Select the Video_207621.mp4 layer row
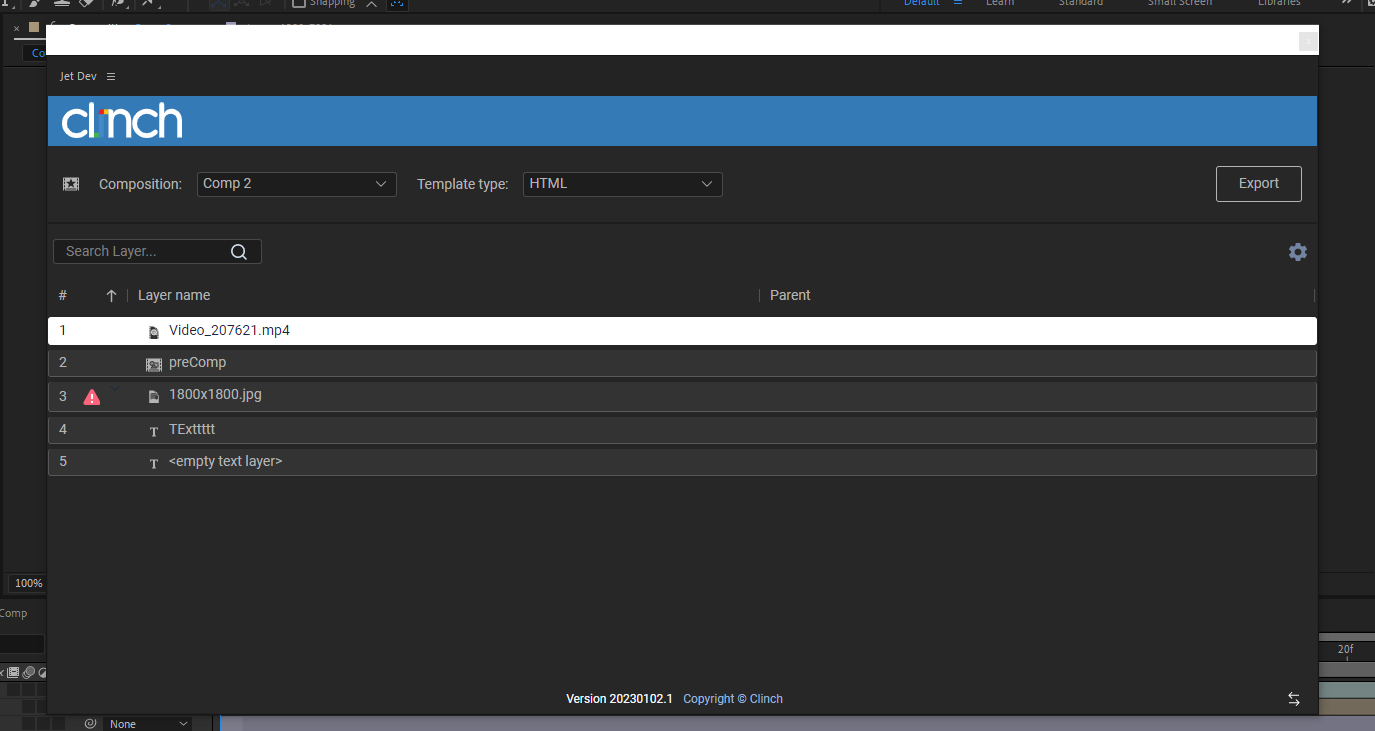 click(x=682, y=331)
